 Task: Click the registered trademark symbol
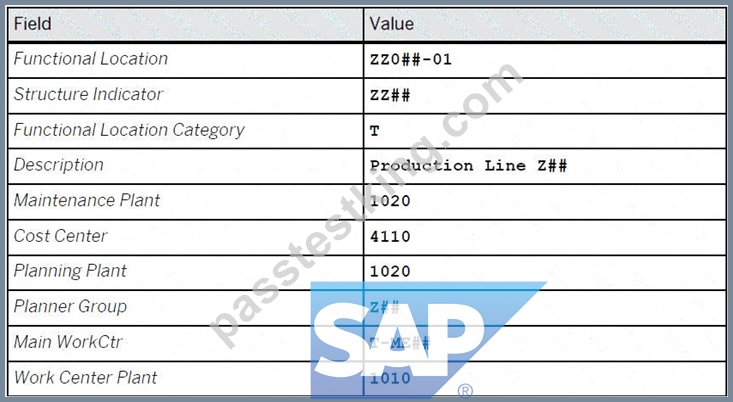point(465,391)
